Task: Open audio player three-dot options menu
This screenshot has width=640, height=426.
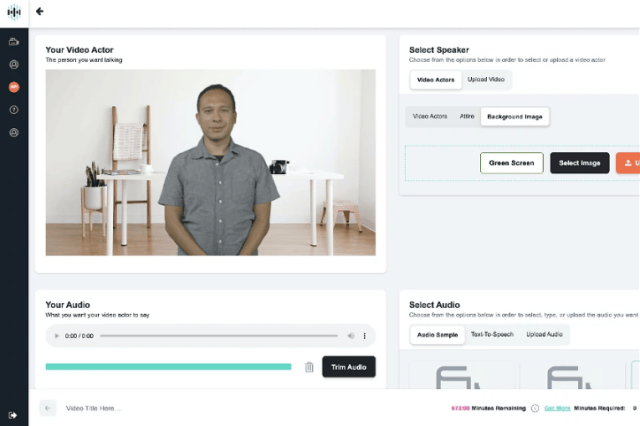Action: pyautogui.click(x=364, y=336)
